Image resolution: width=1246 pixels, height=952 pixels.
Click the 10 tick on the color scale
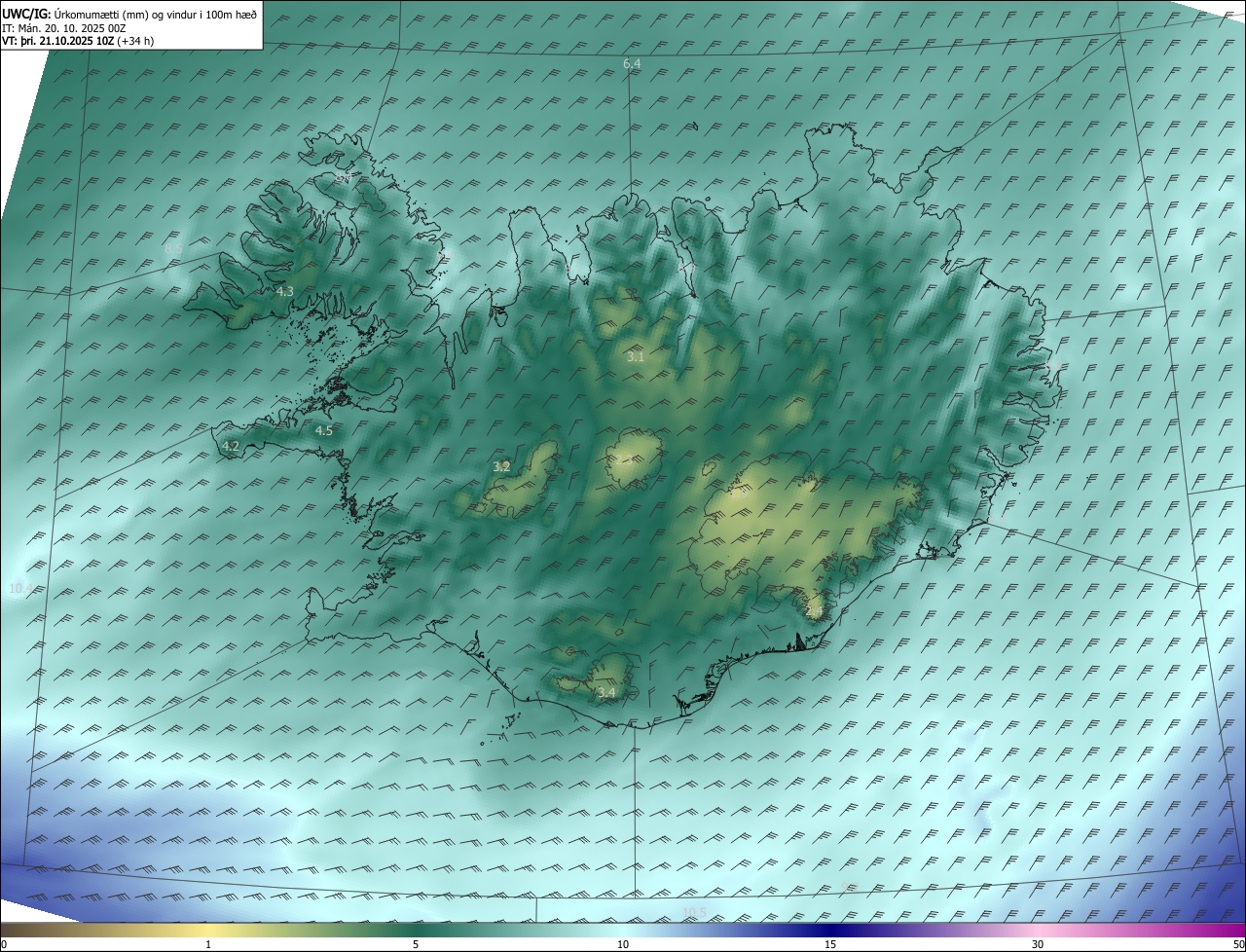[623, 944]
